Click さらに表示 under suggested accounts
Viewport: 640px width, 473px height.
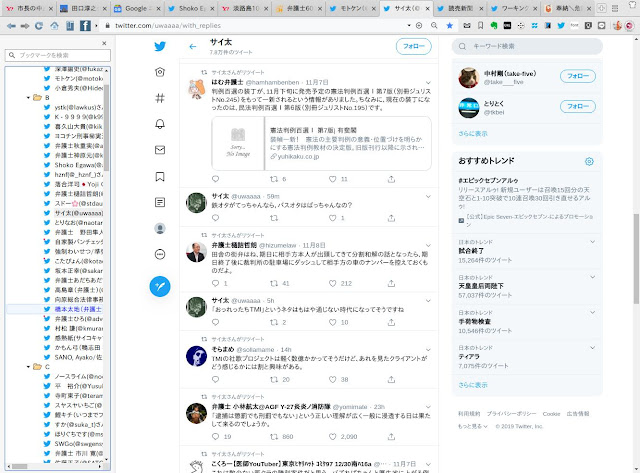[x=472, y=133]
